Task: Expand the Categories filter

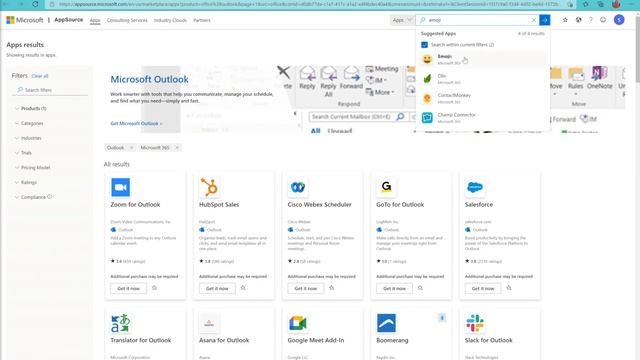Action: tap(29, 123)
